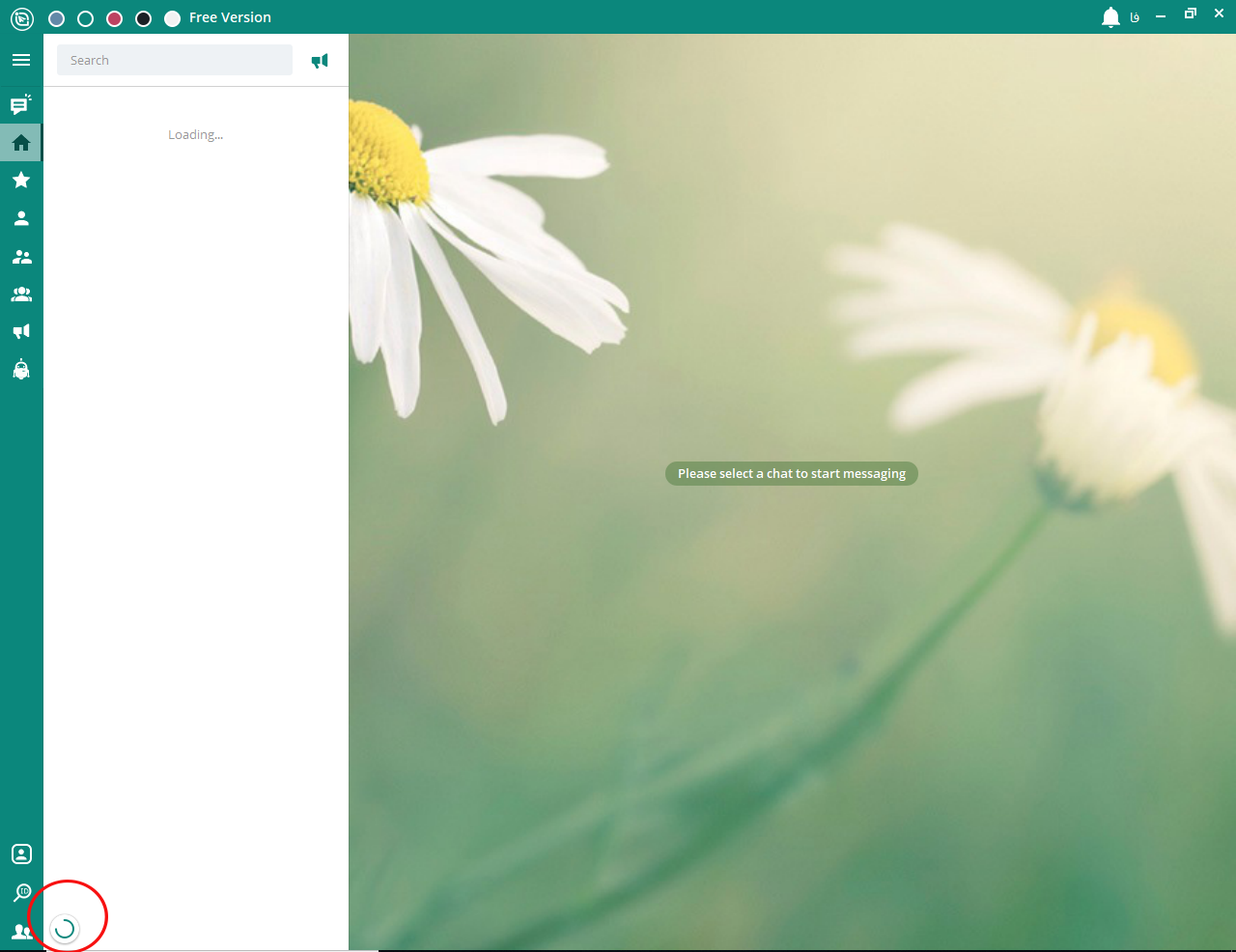Click the megaphone icon beside Search
Image resolution: width=1236 pixels, height=952 pixels.
[x=320, y=61]
